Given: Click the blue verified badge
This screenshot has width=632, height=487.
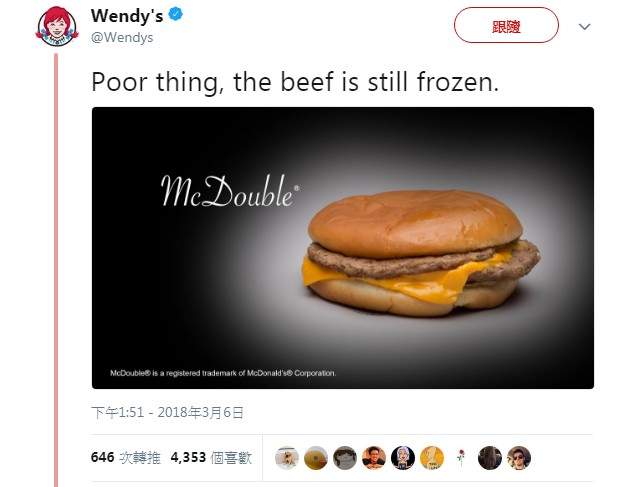Looking at the screenshot, I should (175, 15).
